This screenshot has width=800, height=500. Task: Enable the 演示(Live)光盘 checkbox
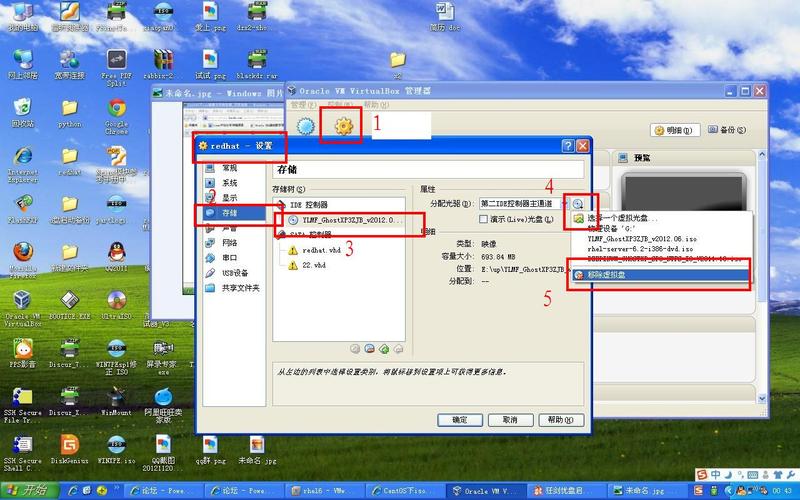[486, 220]
